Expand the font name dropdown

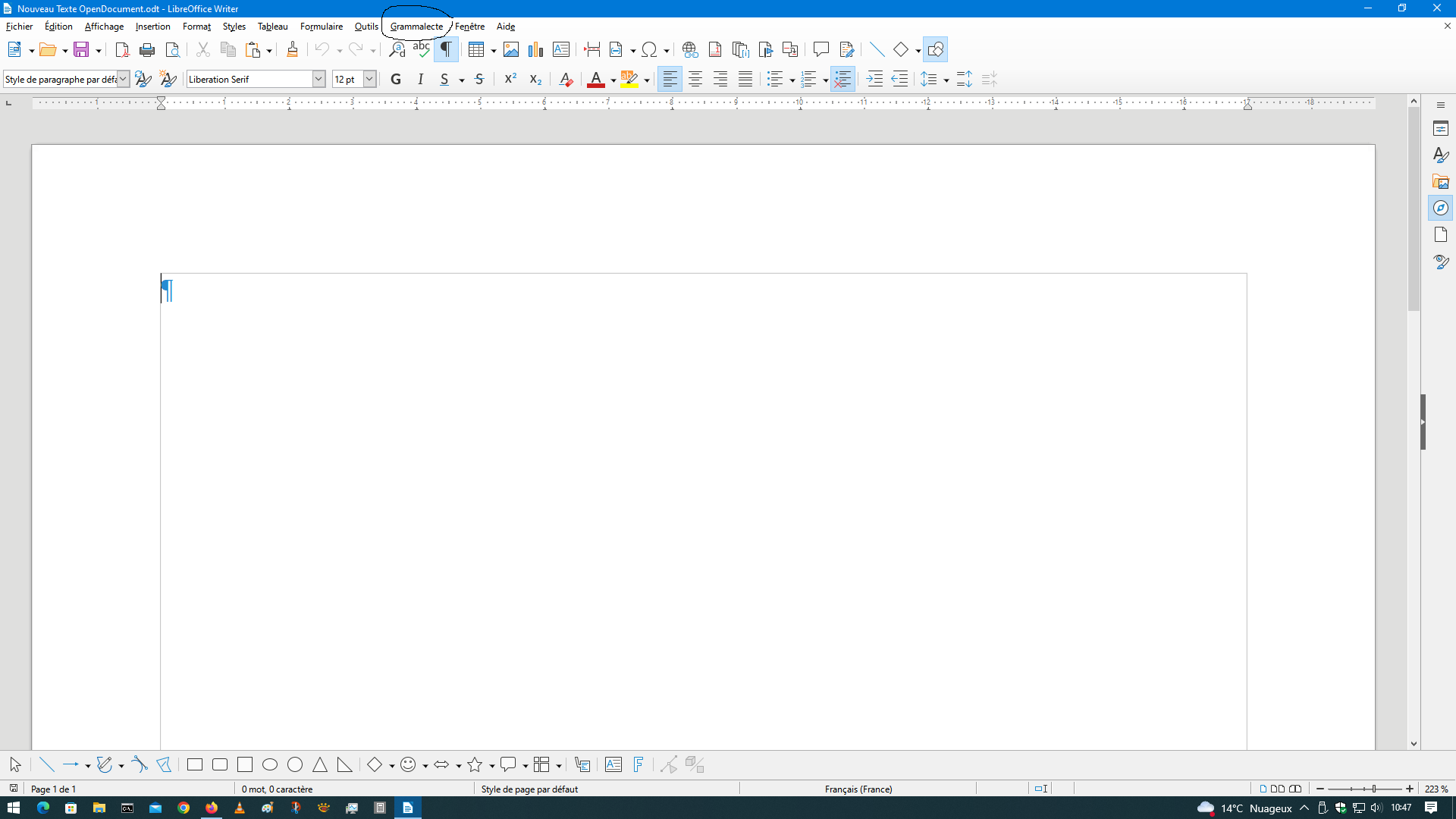[x=318, y=79]
